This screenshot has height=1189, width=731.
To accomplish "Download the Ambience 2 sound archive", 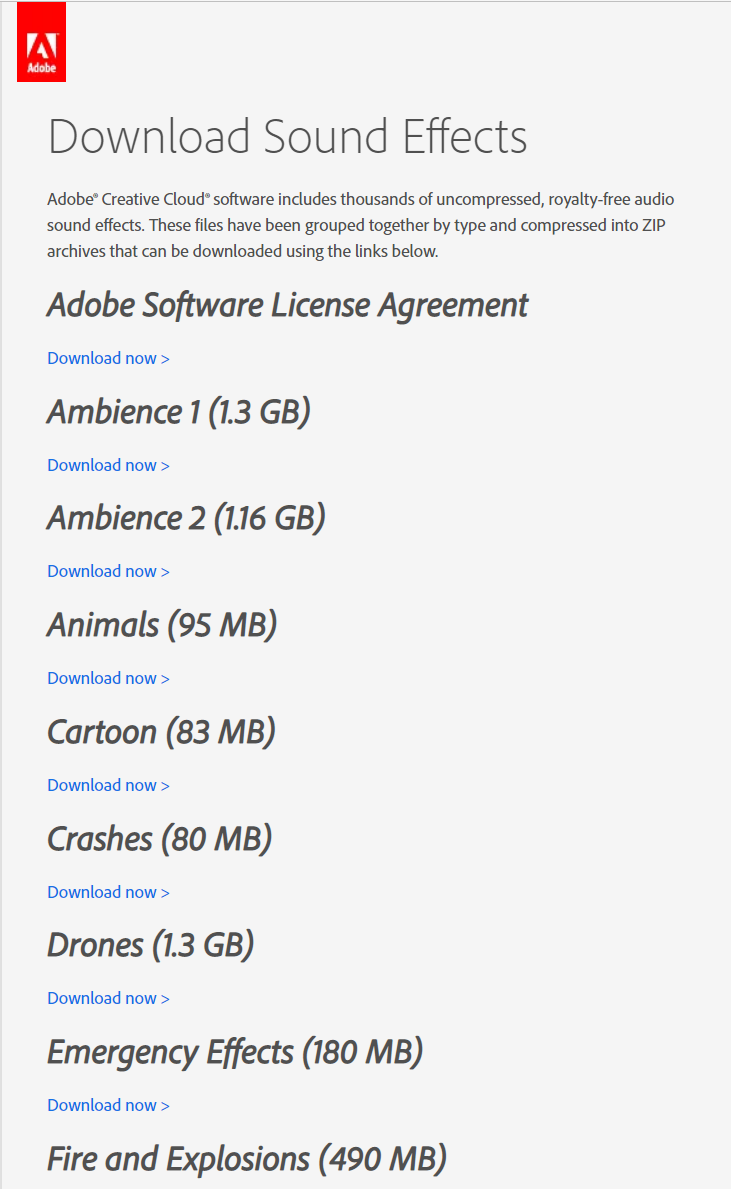I will click(x=108, y=571).
